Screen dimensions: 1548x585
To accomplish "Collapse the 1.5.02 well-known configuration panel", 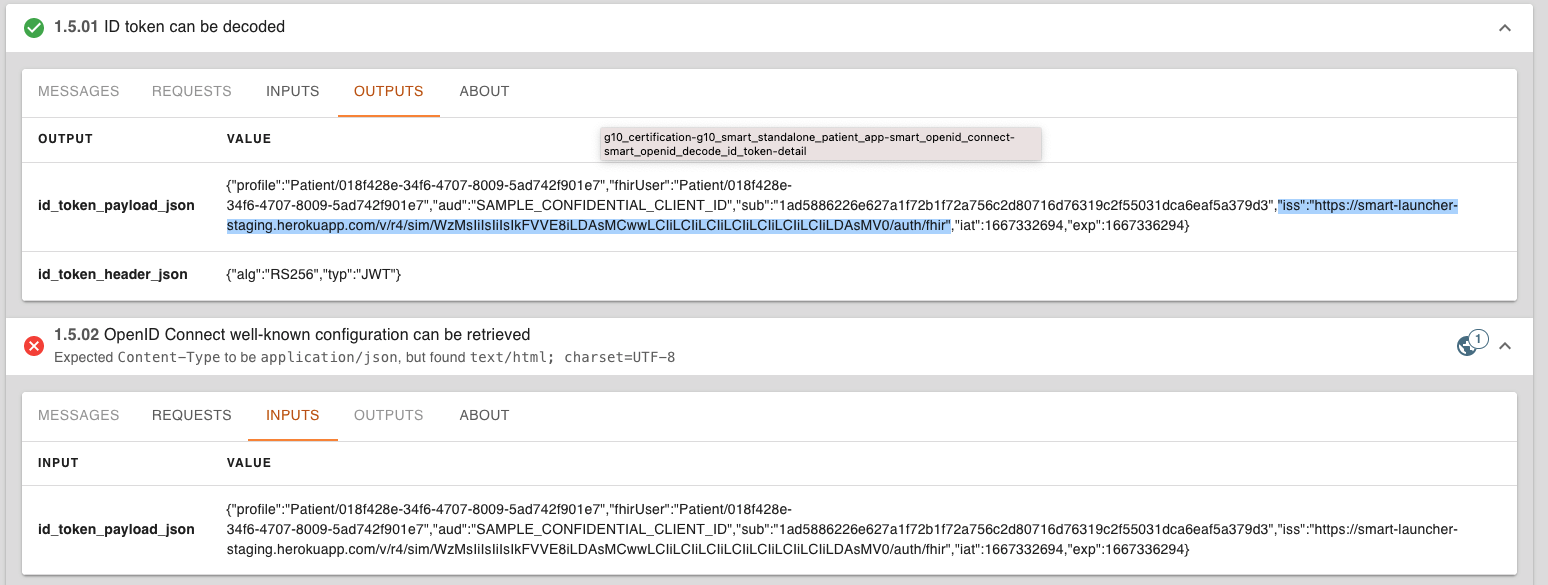I will [1505, 345].
